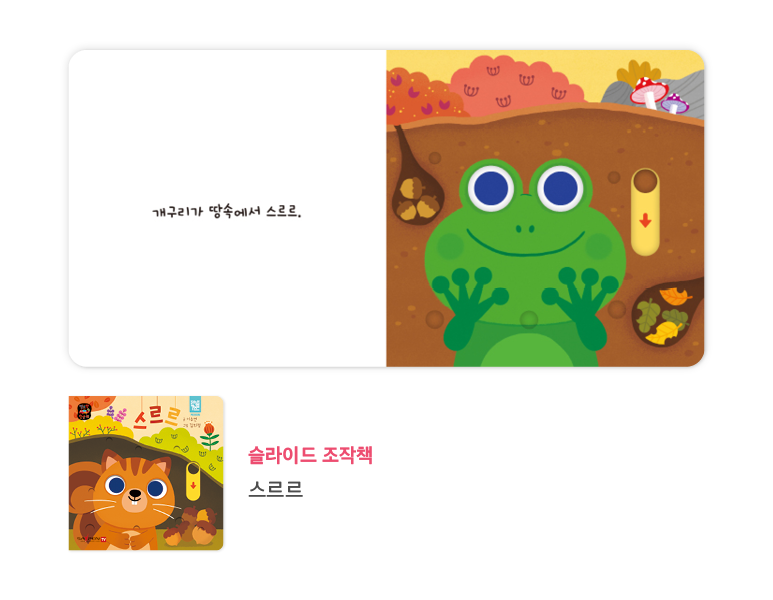The width and height of the screenshot is (773, 600).
Task: Click the pink bush on the hill
Action: 517,86
